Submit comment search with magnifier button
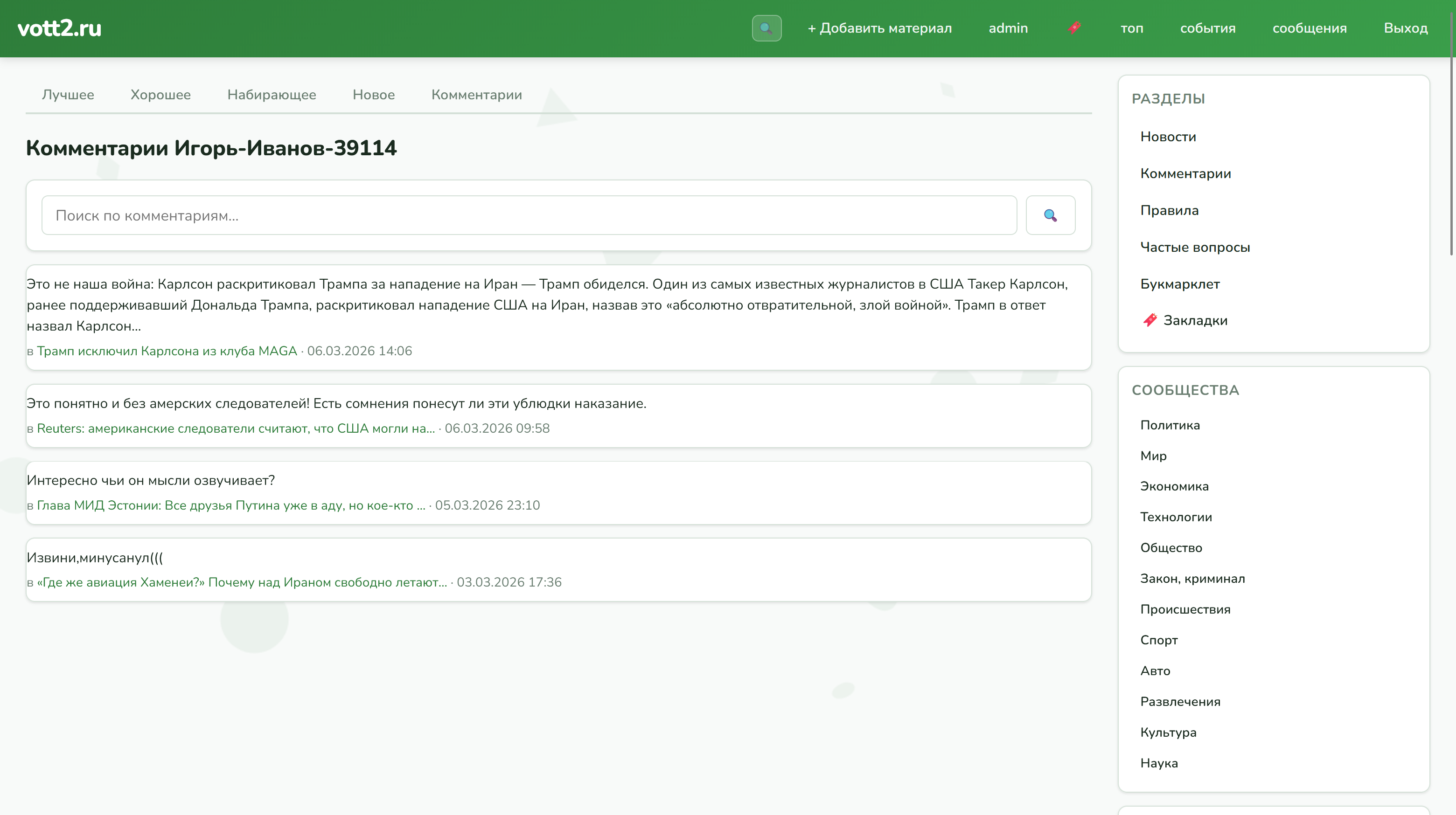 click(1050, 215)
